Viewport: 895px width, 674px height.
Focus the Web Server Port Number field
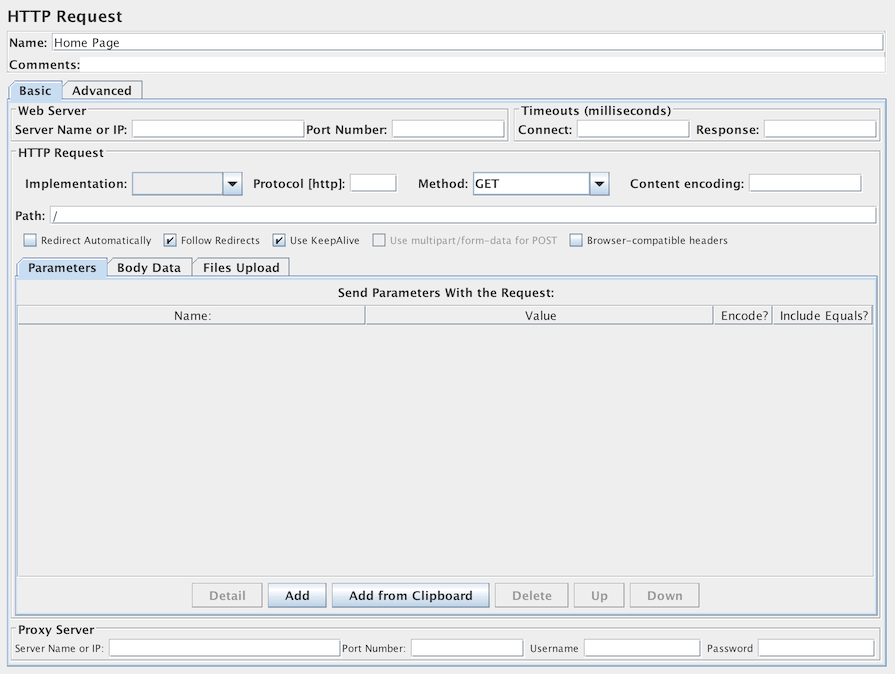[x=448, y=129]
